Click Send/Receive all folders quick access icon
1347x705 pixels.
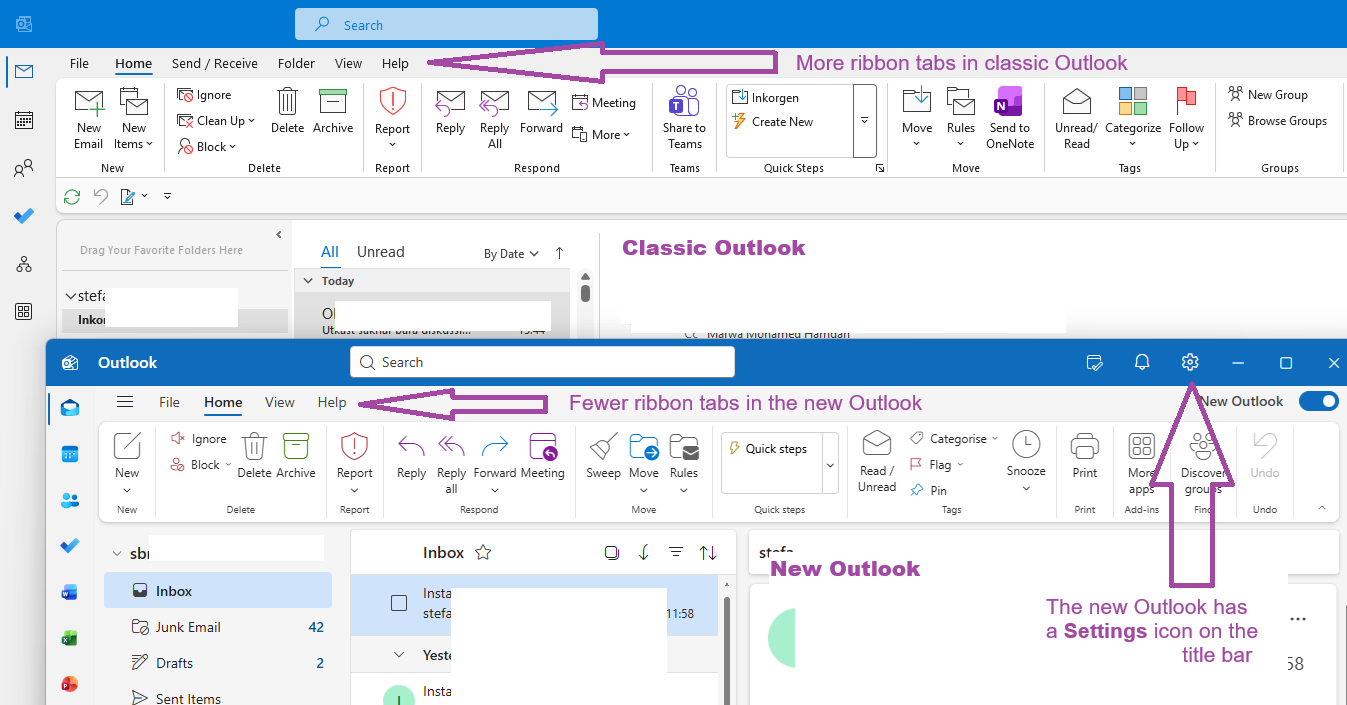72,196
